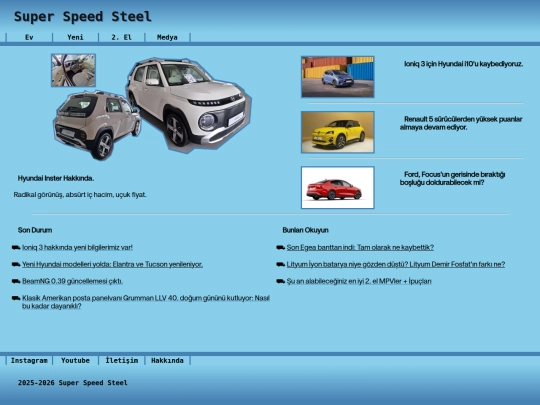Open the Youtube footer link
The image size is (540, 405).
(x=75, y=361)
